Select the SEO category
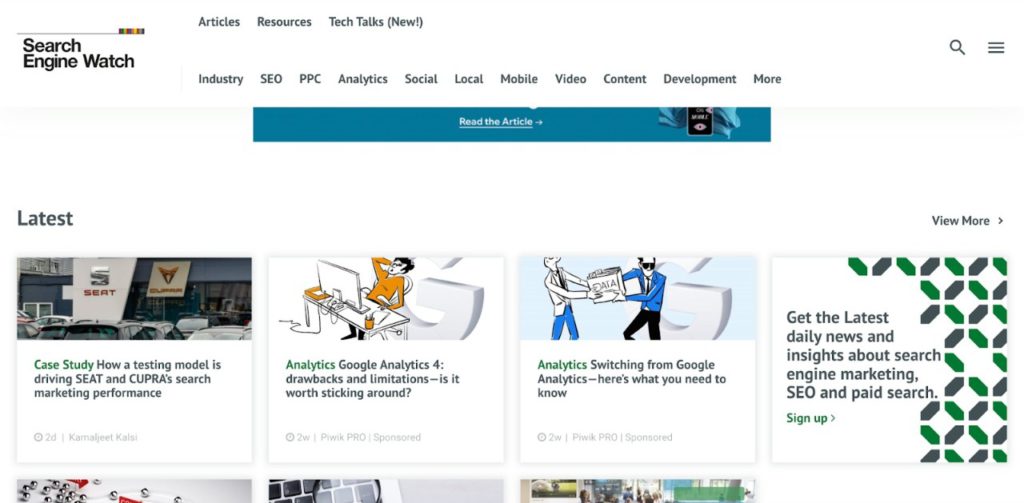Image resolution: width=1024 pixels, height=503 pixels. click(x=271, y=79)
